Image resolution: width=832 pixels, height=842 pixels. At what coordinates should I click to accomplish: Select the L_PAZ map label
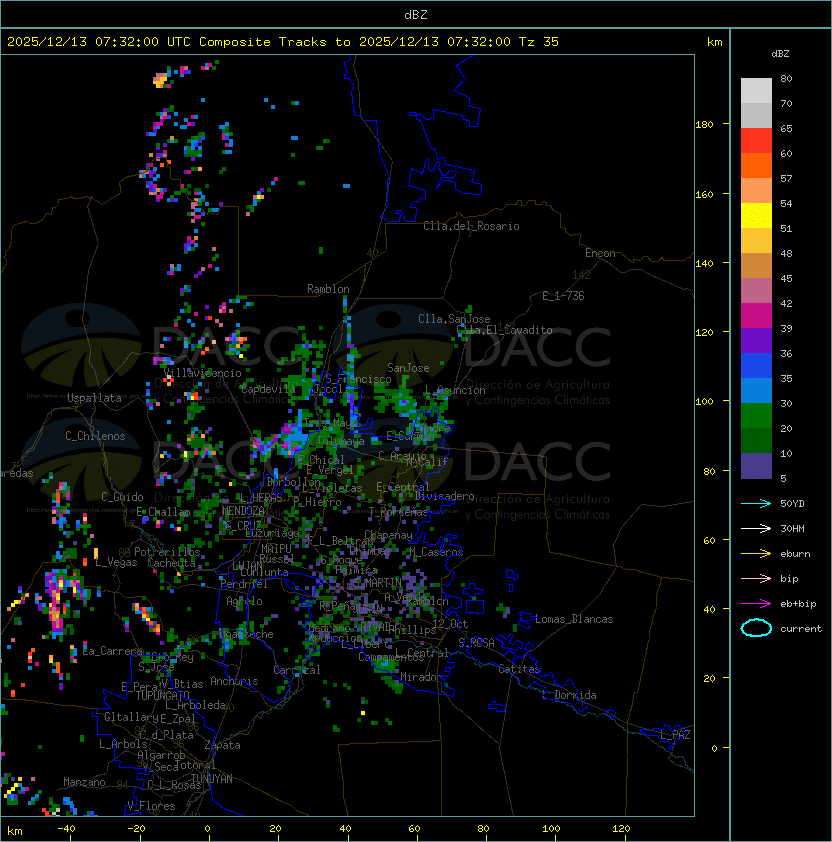[x=675, y=735]
